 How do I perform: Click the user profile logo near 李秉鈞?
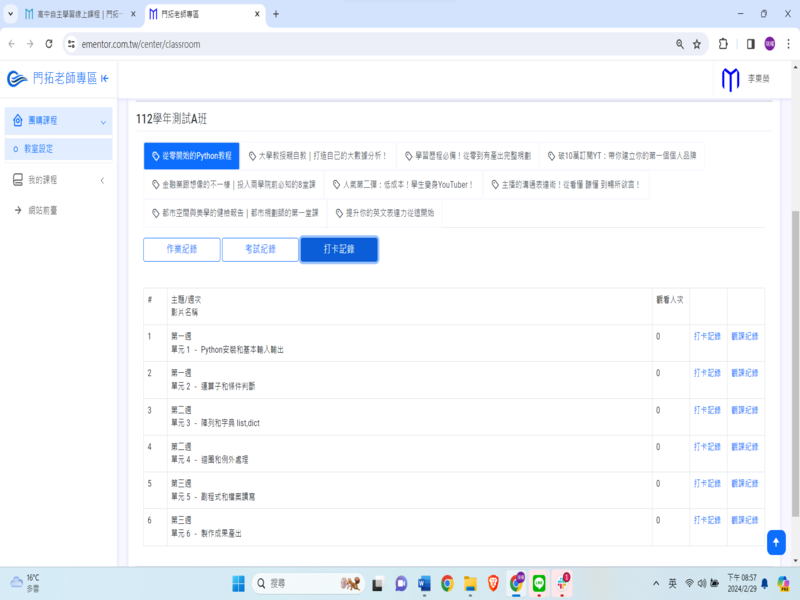pyautogui.click(x=730, y=79)
